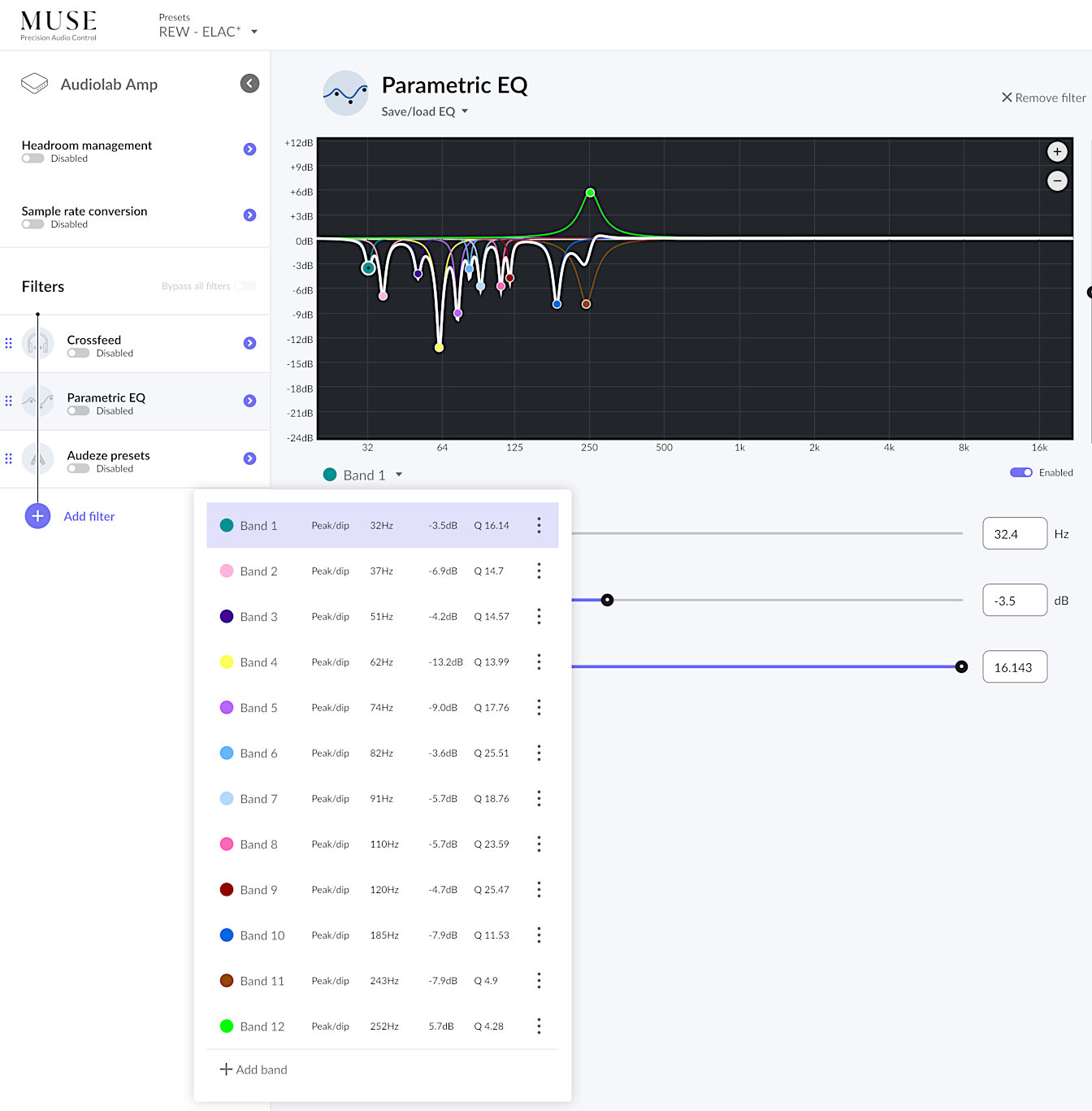Open Band 5 three-dot options menu
This screenshot has height=1111, width=1092.
coord(539,708)
